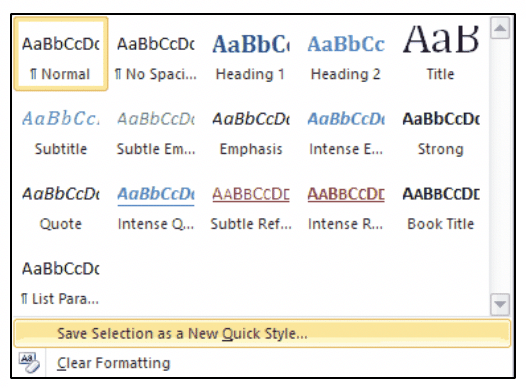This screenshot has width=526, height=388.
Task: Select the Subtitle style
Action: coord(61,129)
